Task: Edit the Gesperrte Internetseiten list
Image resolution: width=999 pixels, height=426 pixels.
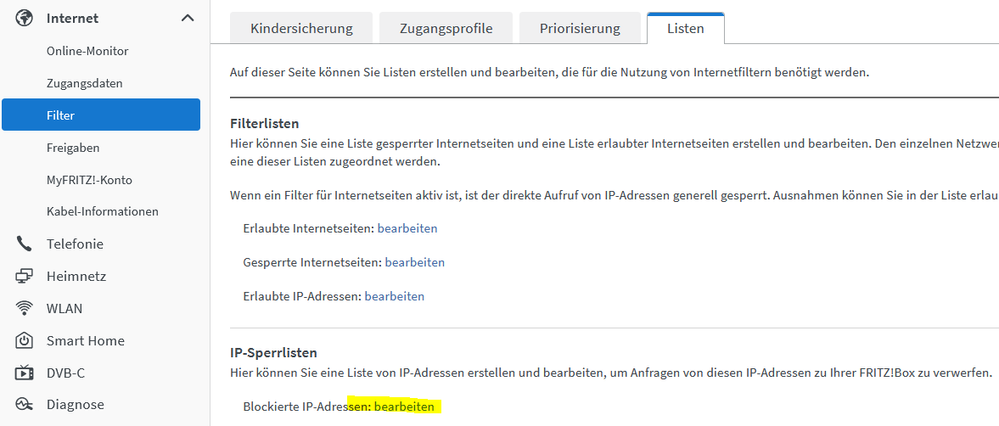Action: [414, 262]
